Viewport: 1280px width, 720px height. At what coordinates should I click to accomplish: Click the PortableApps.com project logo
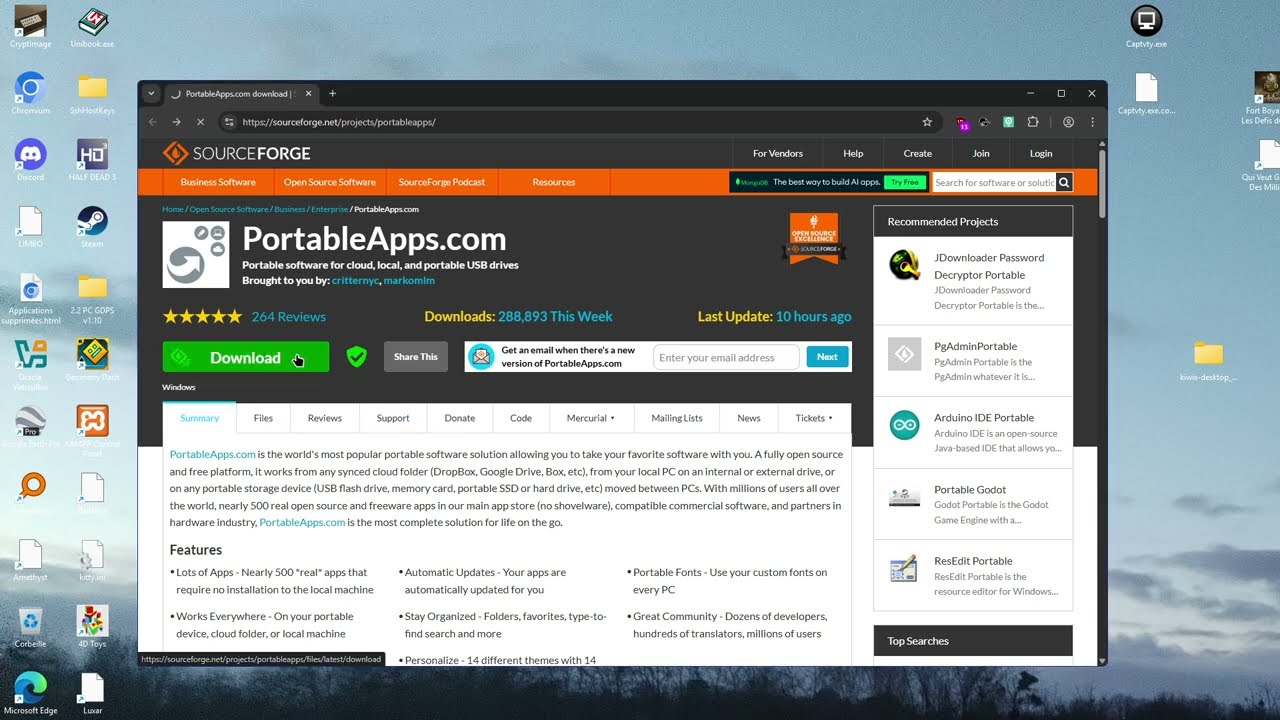(196, 255)
